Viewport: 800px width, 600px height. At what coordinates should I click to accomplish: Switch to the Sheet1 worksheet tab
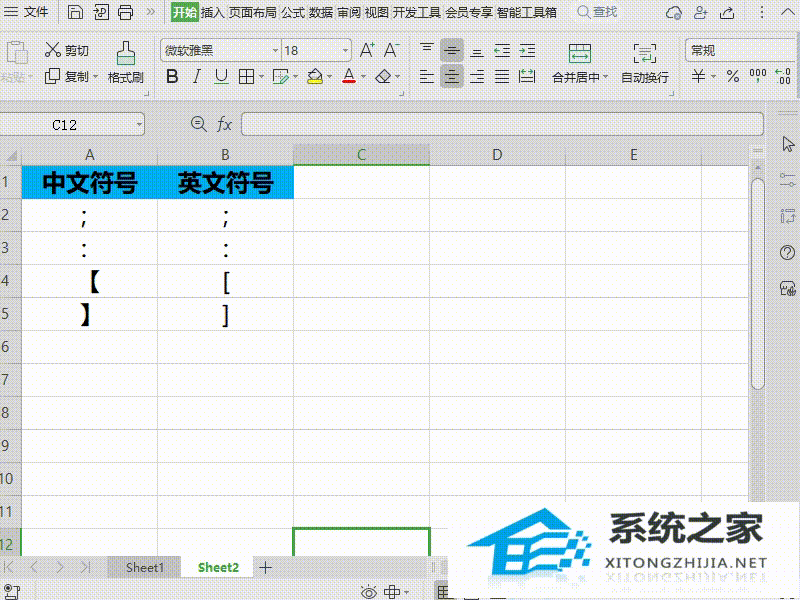coord(144,567)
